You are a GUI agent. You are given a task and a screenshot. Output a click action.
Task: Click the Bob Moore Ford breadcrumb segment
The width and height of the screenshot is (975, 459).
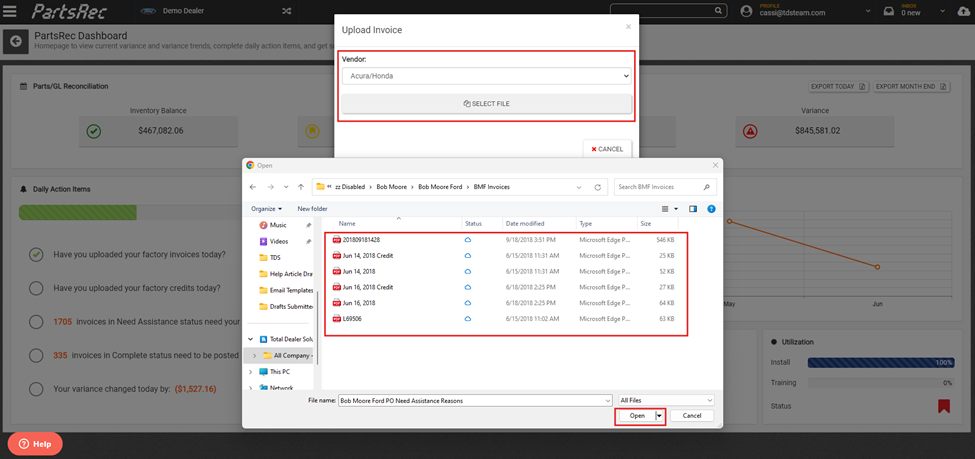[440, 187]
